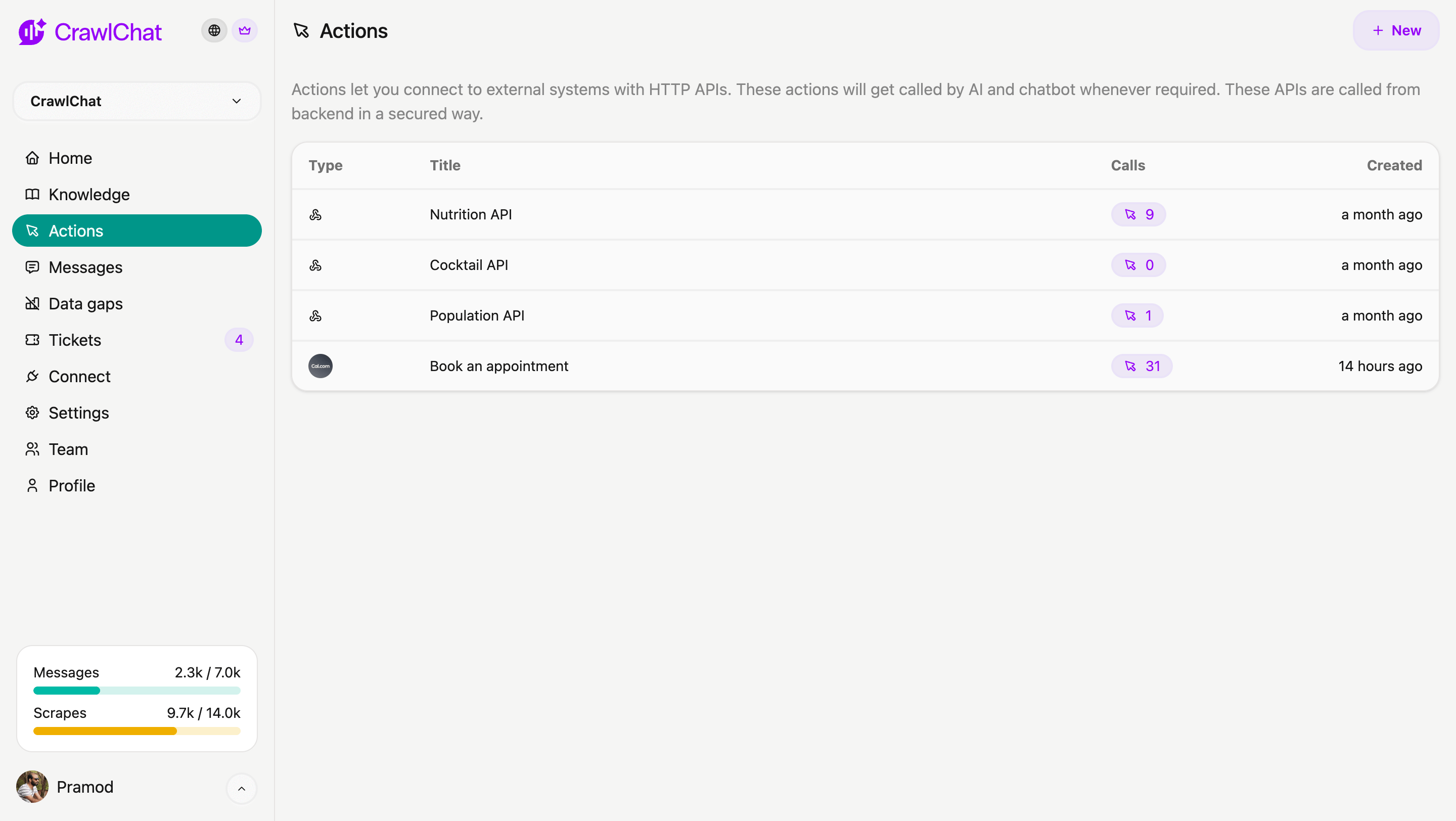Click the 31 calls badge for appointment
Viewport: 1456px width, 821px height.
tap(1141, 366)
